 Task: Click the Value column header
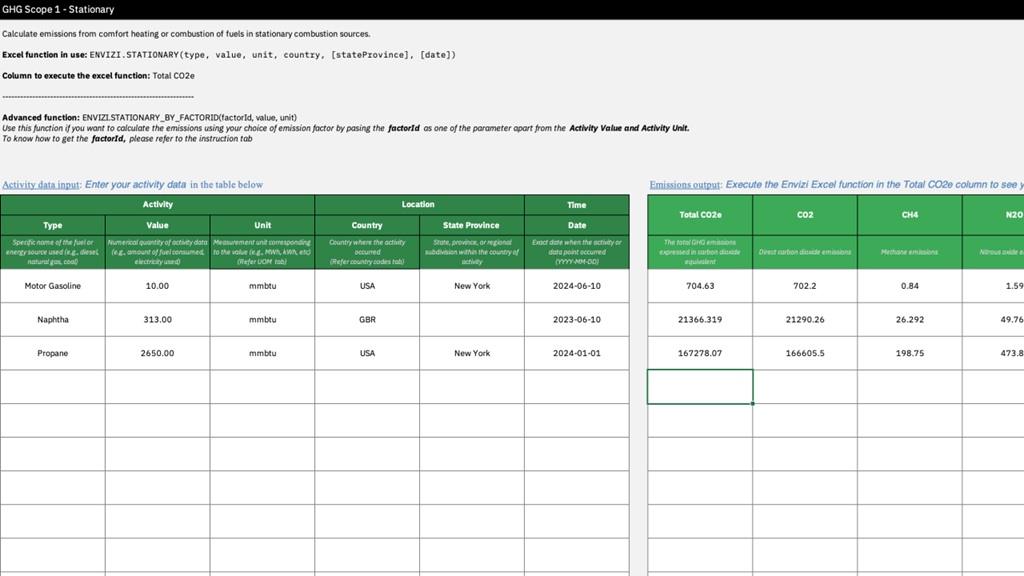click(x=157, y=225)
